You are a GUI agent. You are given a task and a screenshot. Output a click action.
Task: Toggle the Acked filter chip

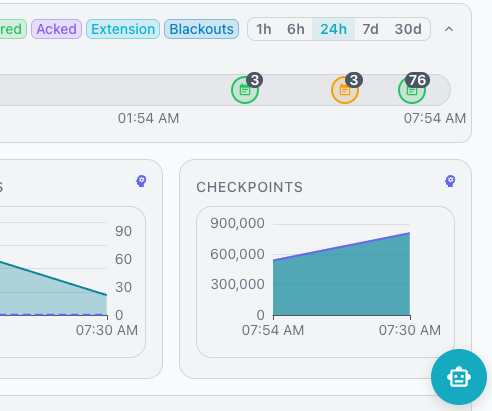coord(56,29)
